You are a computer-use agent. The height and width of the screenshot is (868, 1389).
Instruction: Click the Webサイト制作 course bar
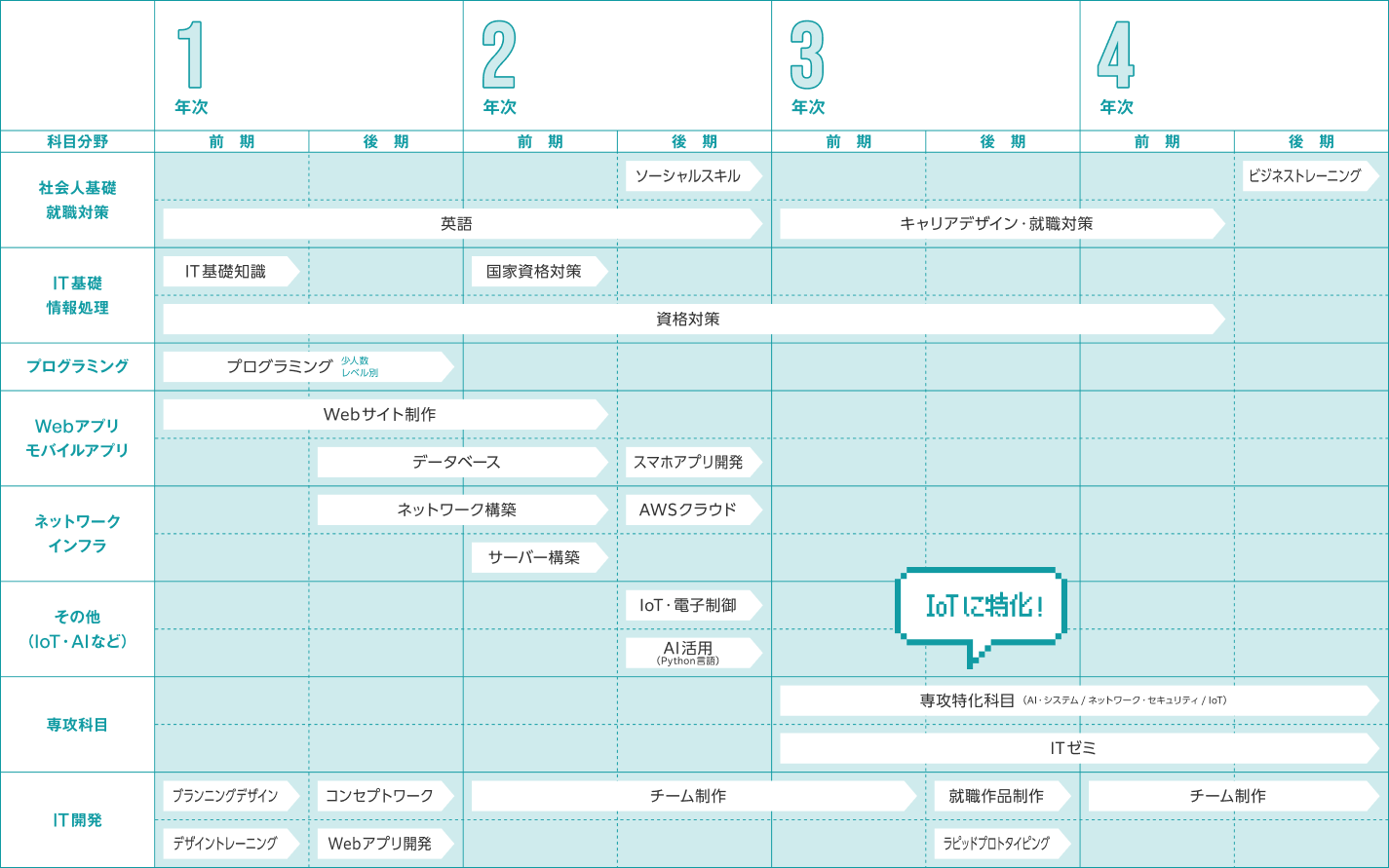pos(380,415)
